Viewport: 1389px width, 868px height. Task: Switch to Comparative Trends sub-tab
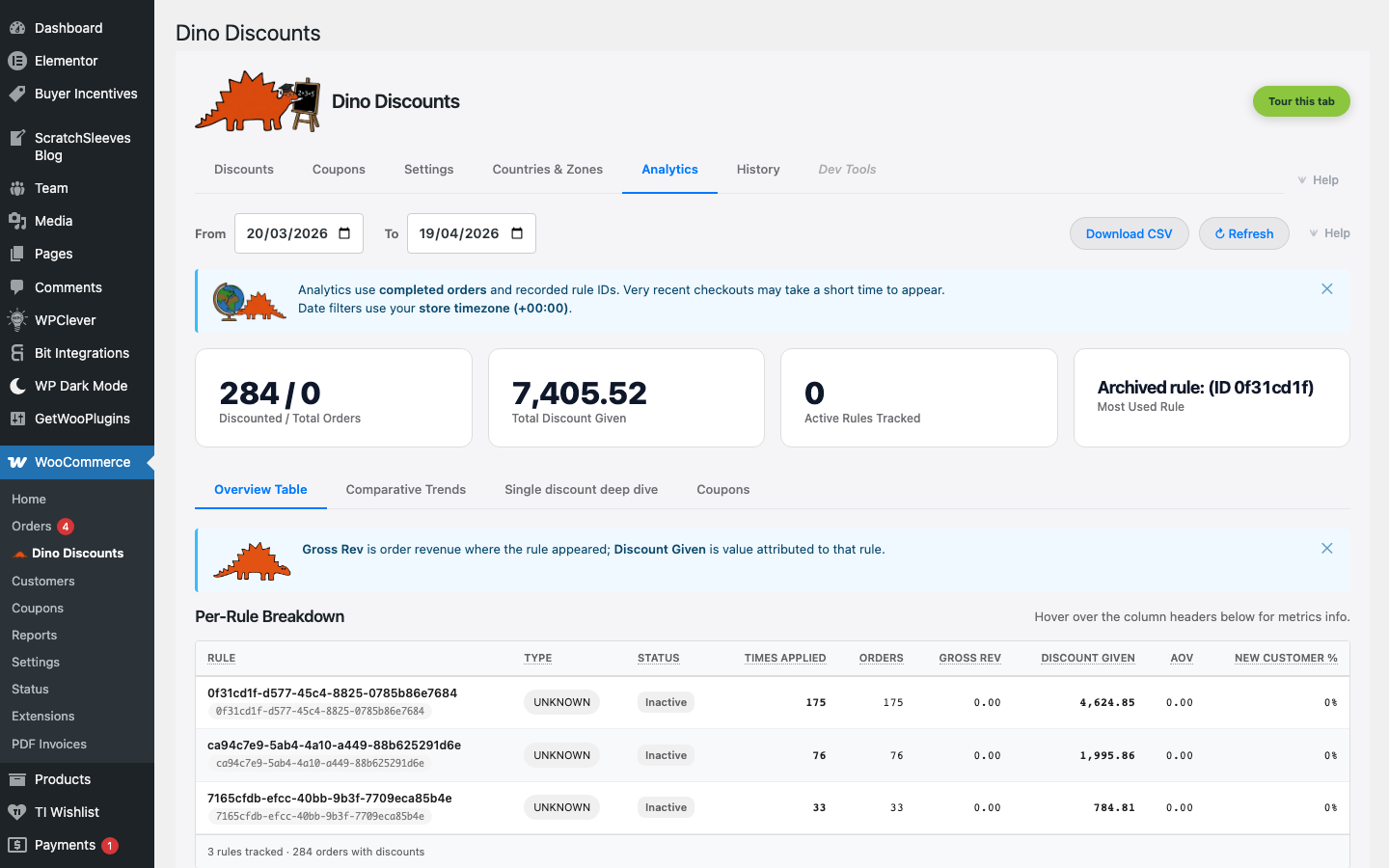406,489
